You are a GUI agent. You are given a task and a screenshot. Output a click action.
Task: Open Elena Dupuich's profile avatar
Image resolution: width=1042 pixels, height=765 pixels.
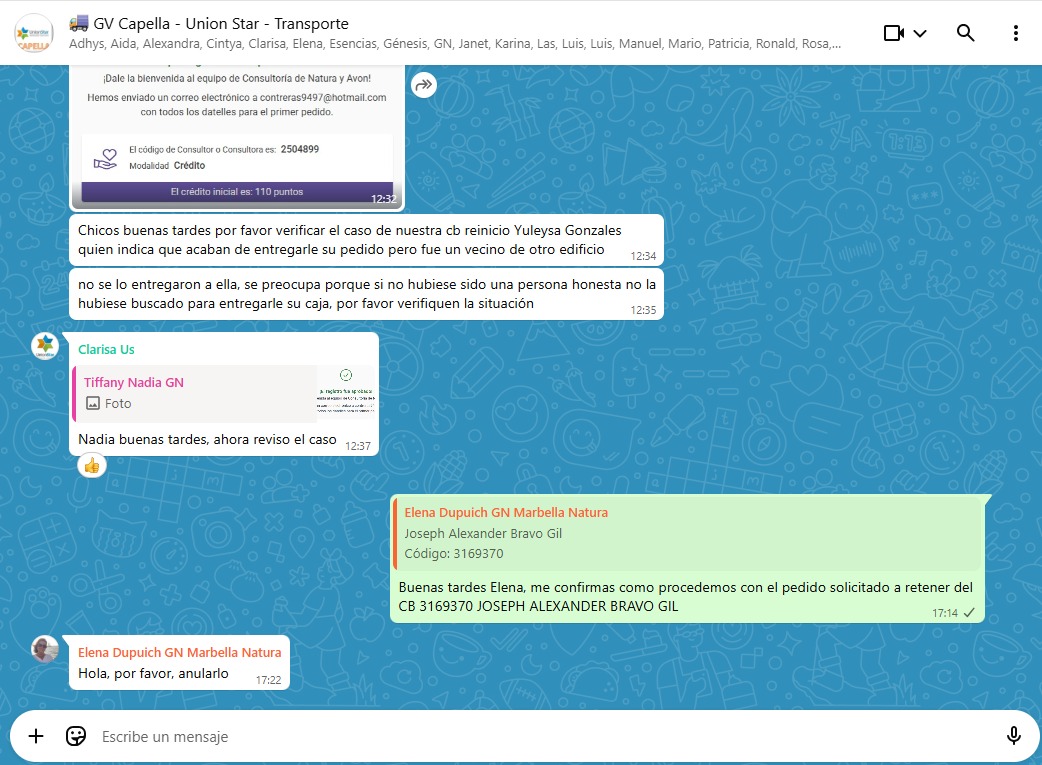click(45, 650)
